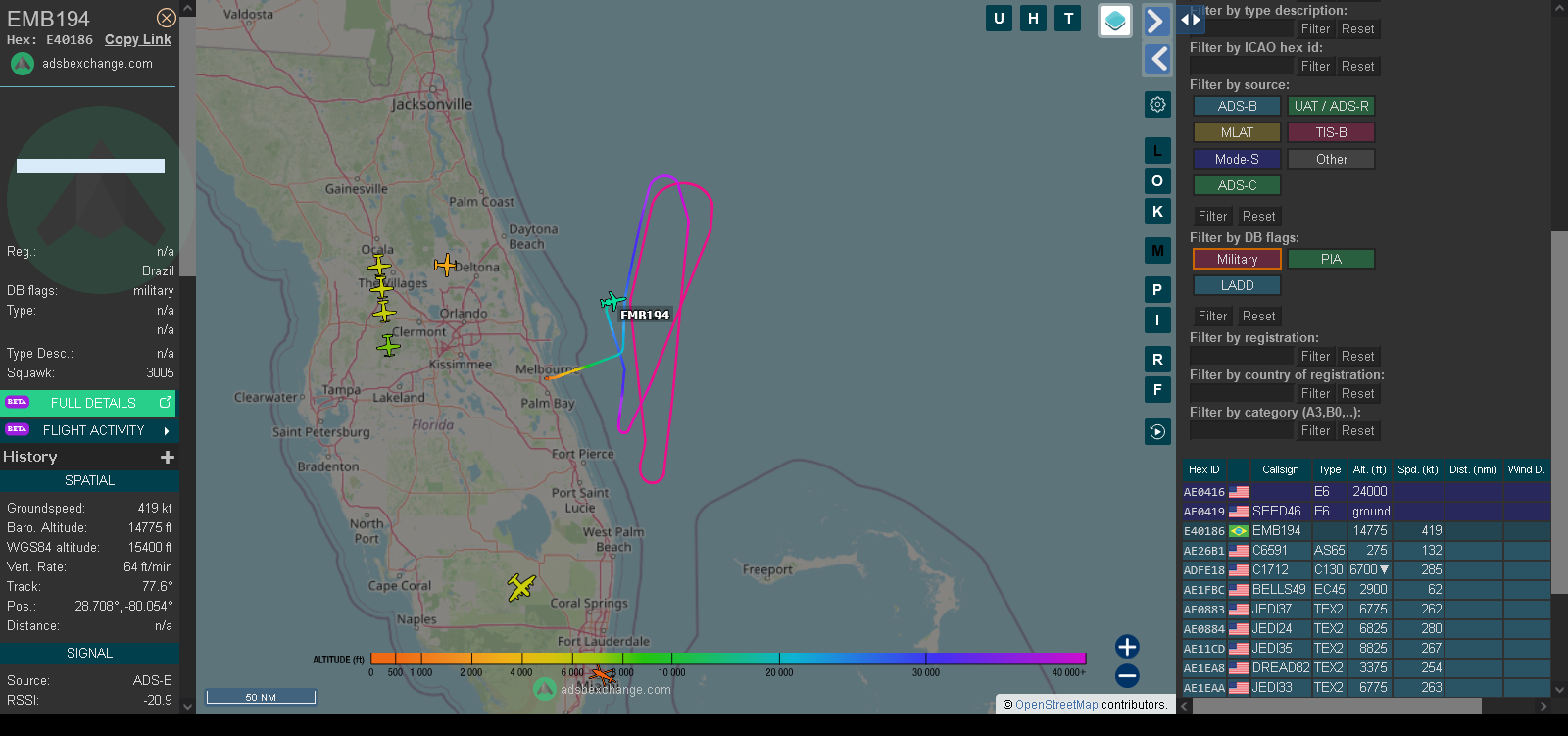
Task: Toggle the R map option
Action: click(x=1157, y=360)
